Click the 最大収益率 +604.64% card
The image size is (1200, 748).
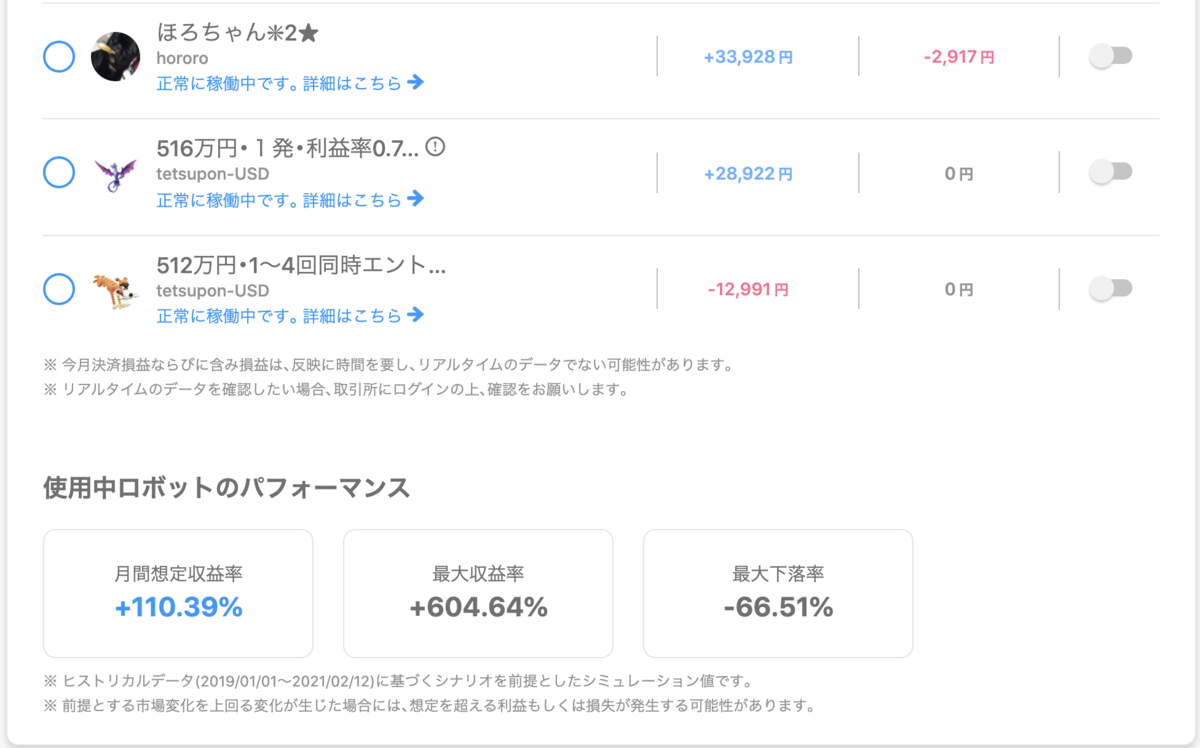click(x=478, y=593)
